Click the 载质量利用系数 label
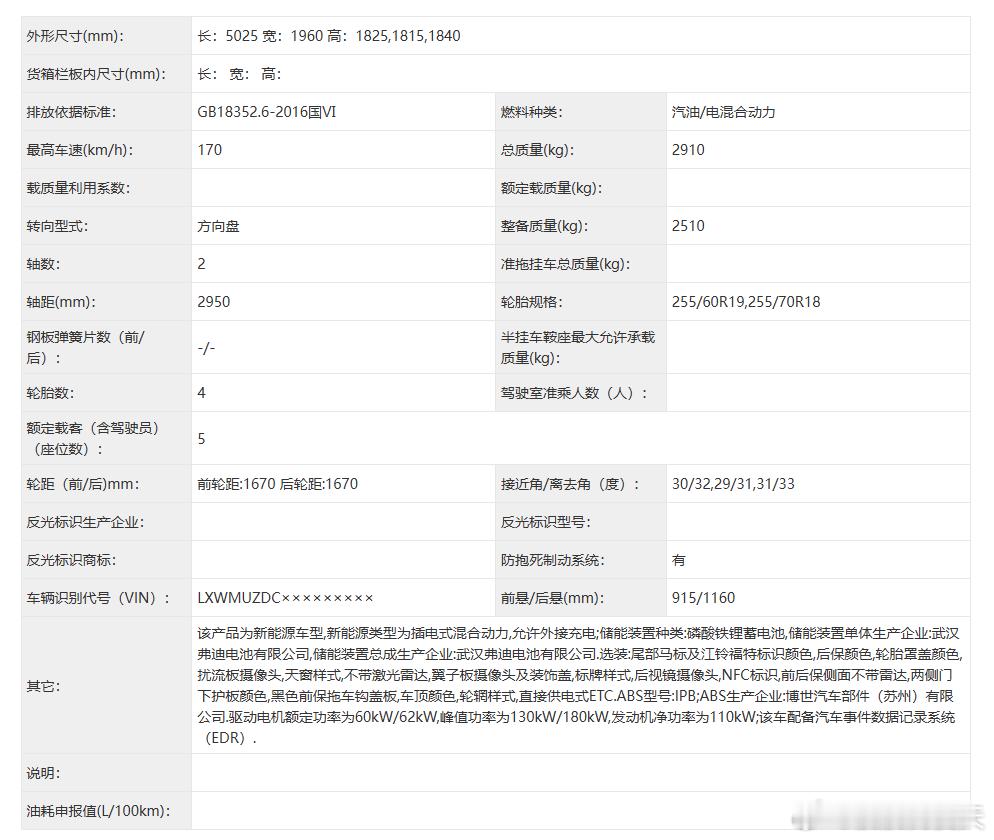This screenshot has height=840, width=994. coord(78,188)
